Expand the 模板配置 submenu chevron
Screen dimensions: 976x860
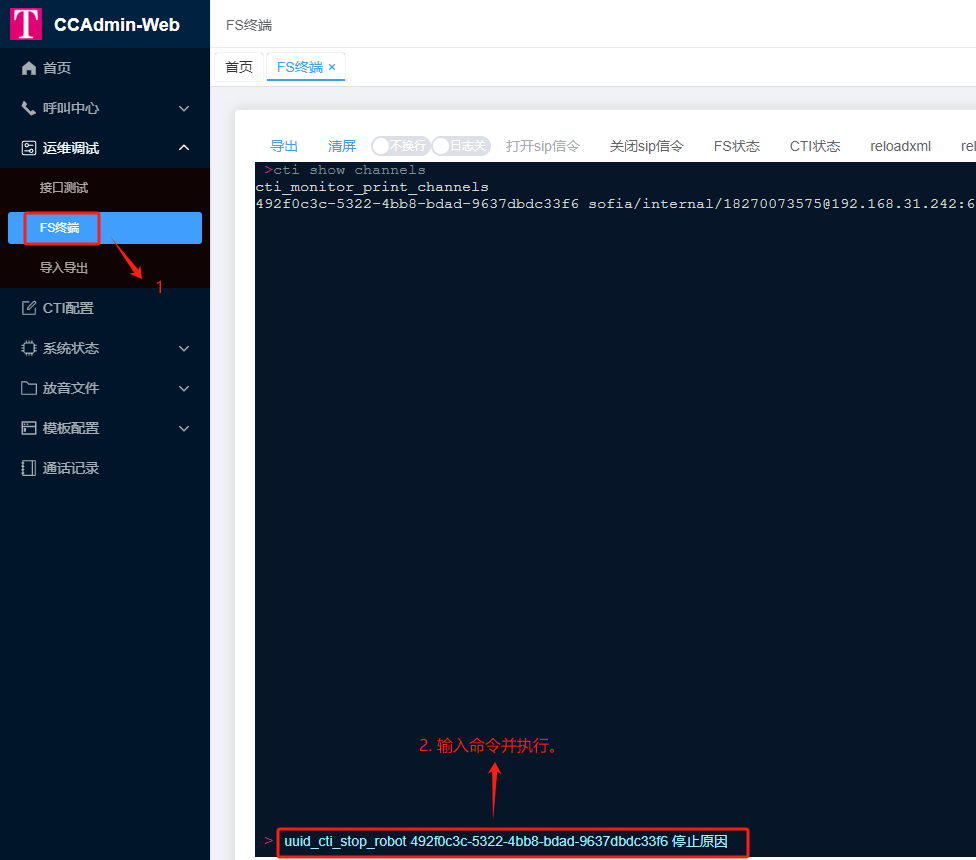coord(184,428)
